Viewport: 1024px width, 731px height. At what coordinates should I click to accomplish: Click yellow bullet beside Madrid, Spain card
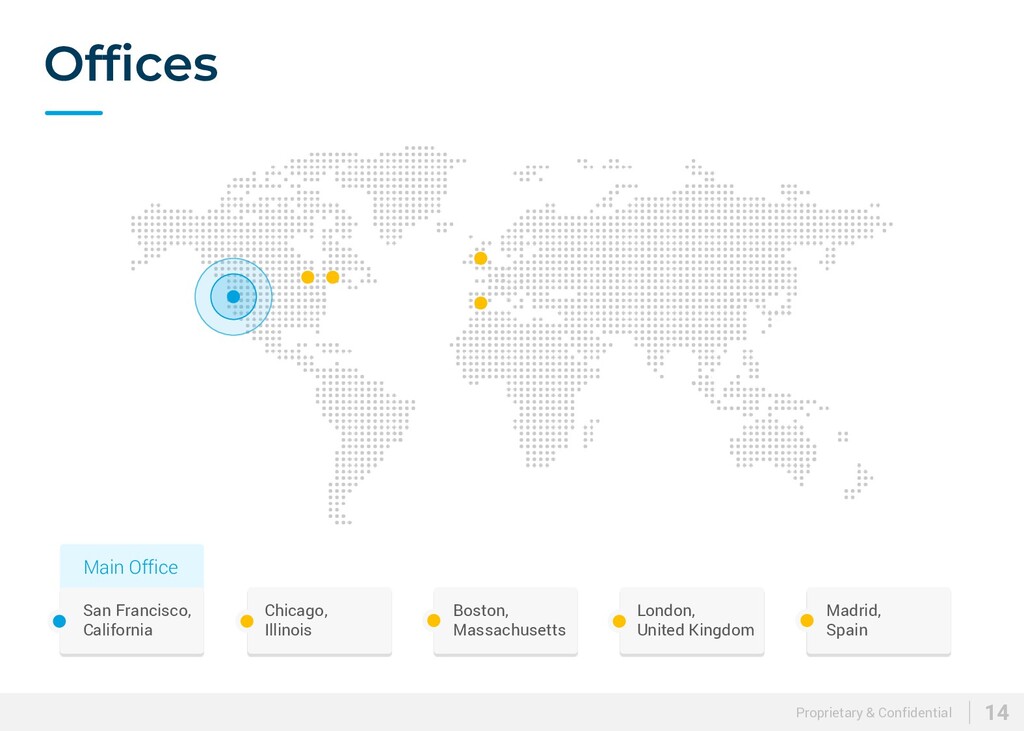click(807, 621)
